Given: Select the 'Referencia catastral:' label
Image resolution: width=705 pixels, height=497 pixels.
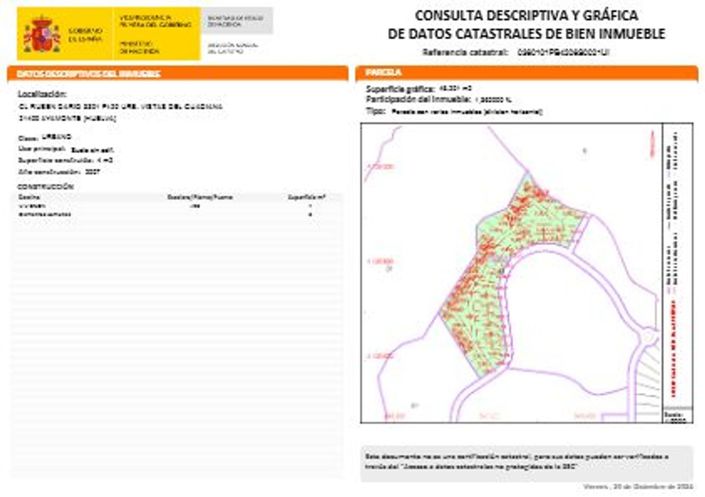Looking at the screenshot, I should click(x=465, y=52).
